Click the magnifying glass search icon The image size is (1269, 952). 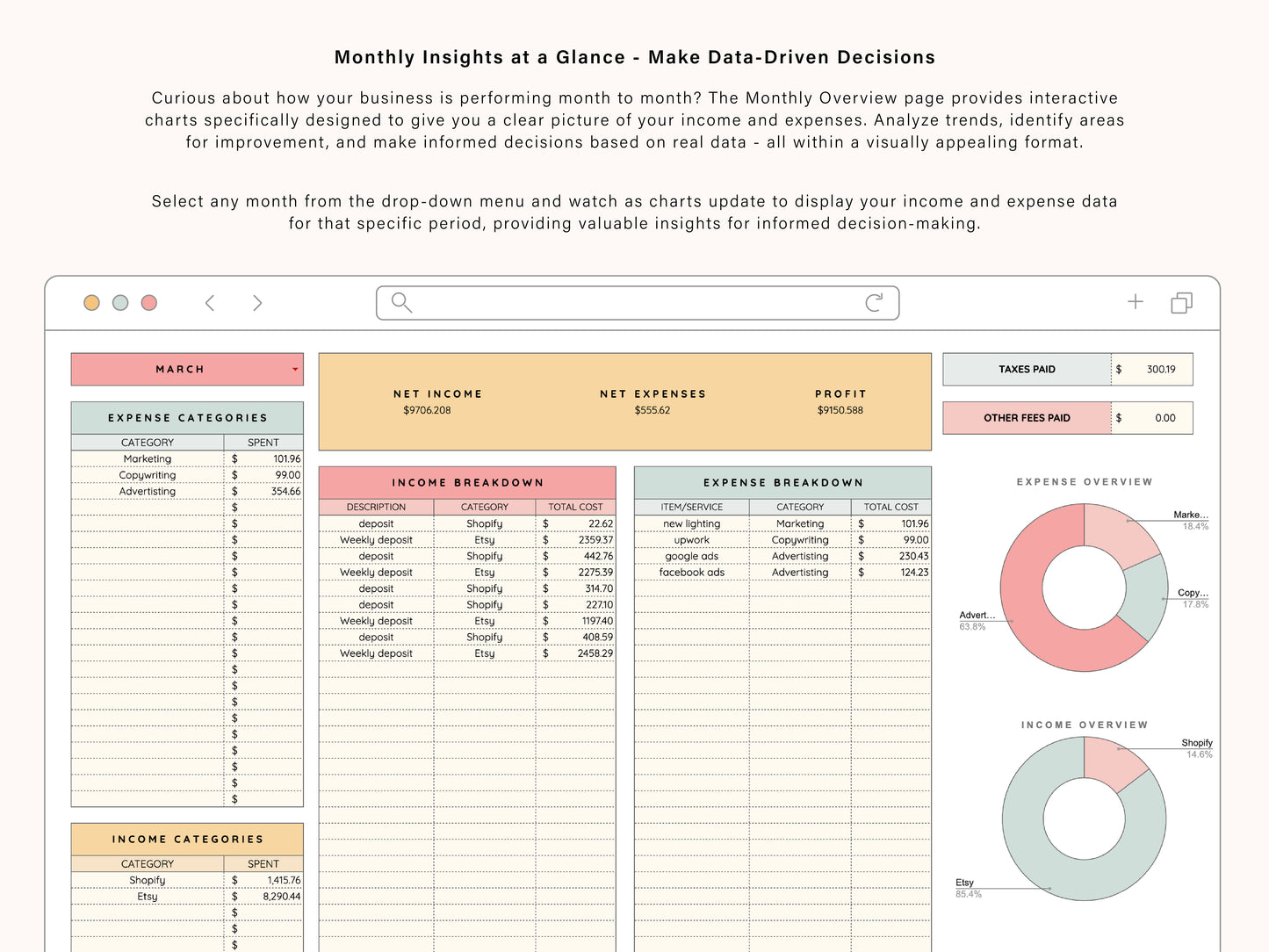coord(401,303)
